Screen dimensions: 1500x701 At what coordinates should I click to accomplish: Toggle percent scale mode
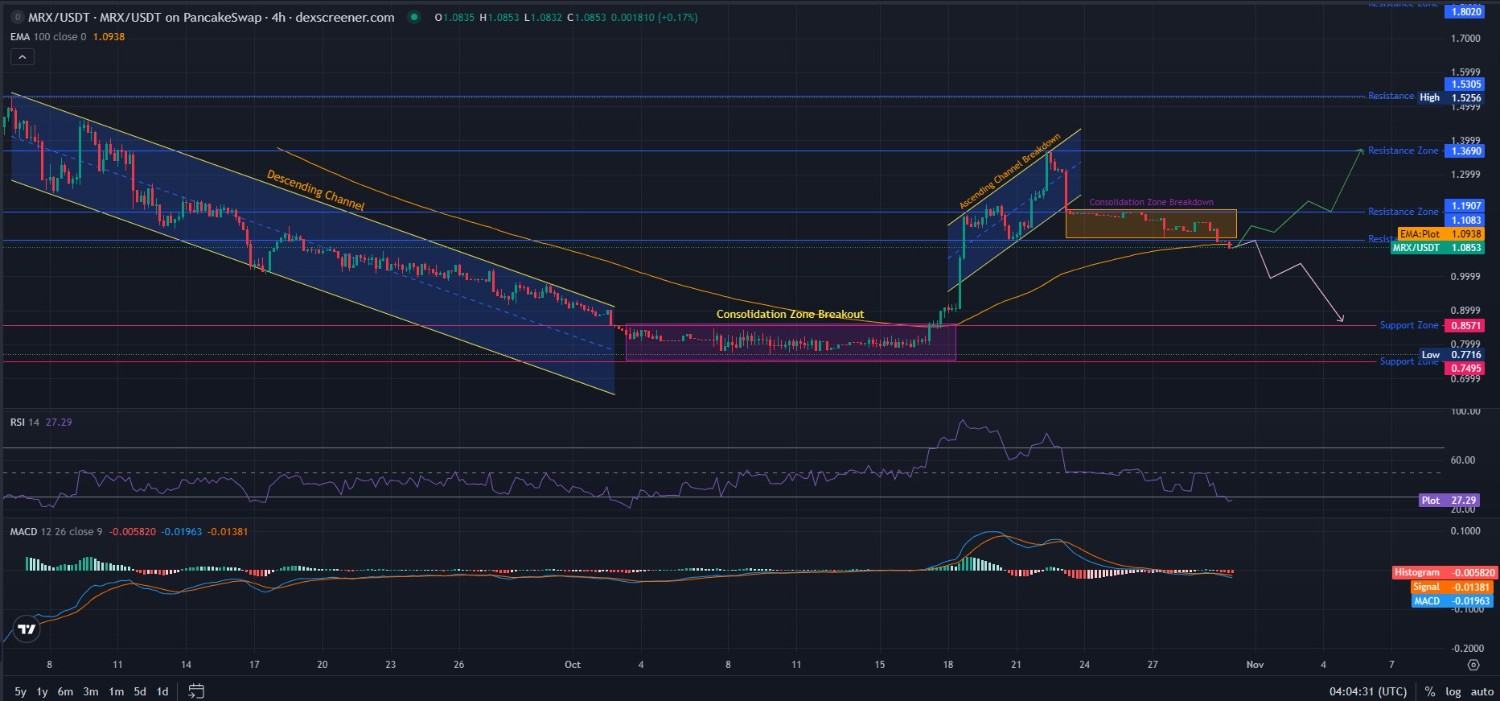1430,691
